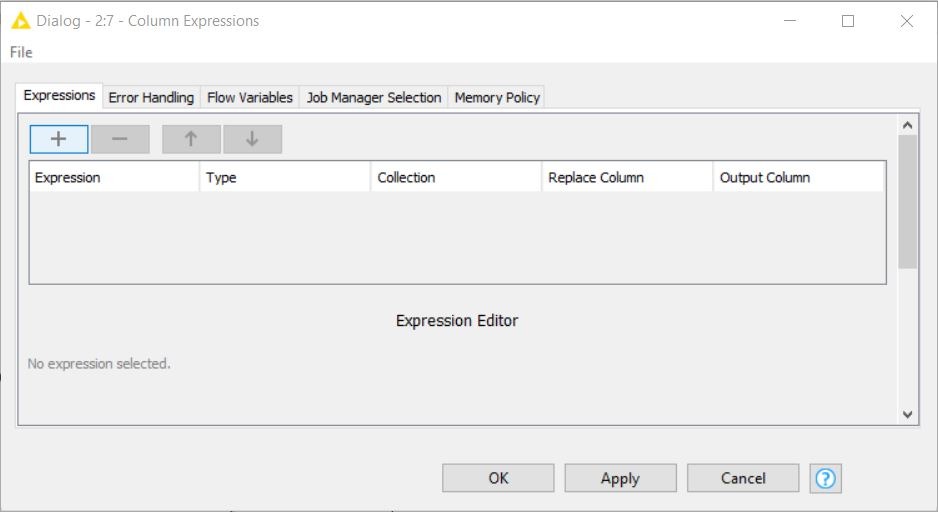Open the Job Manager Selection tab
938x512 pixels.
374,97
